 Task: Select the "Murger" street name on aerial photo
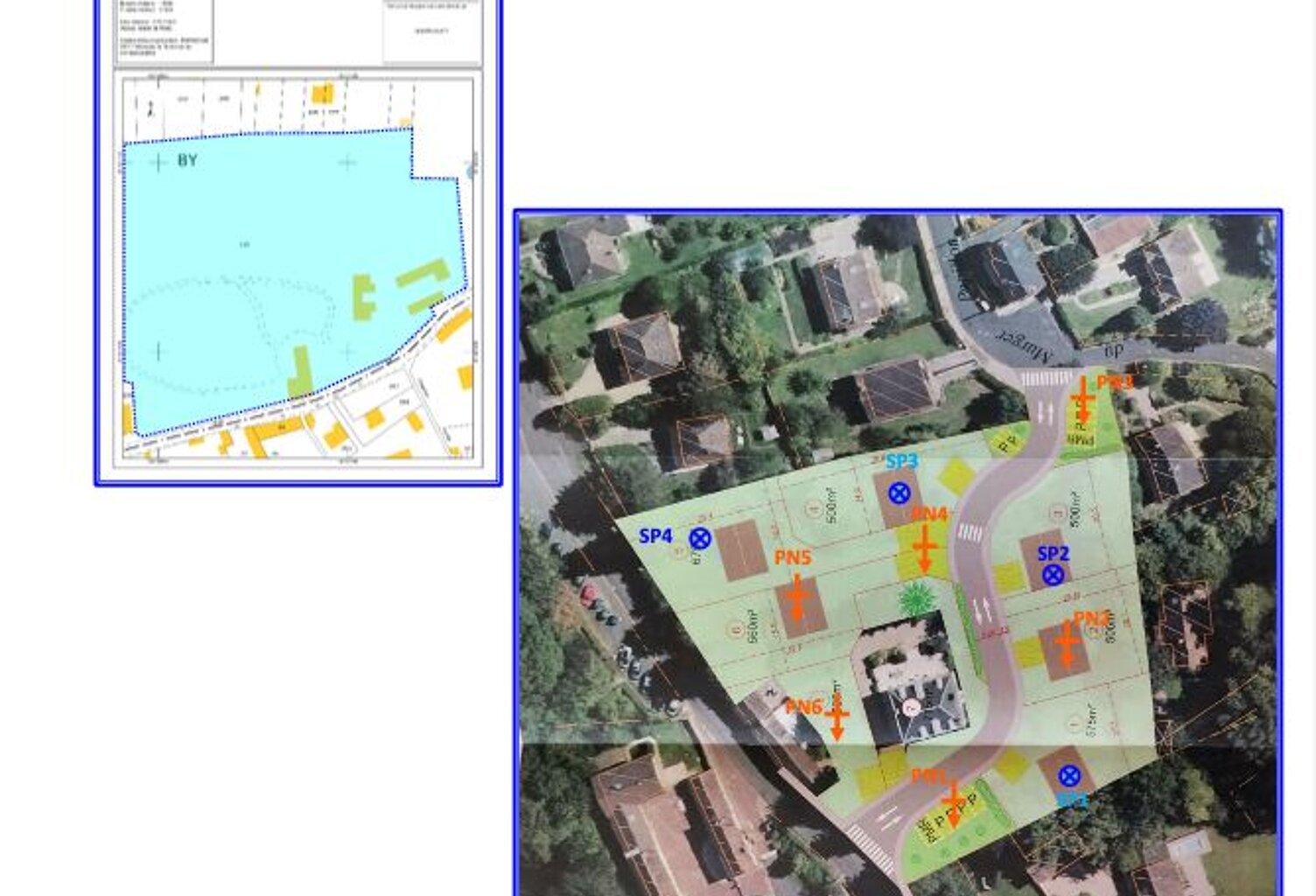tap(1022, 345)
